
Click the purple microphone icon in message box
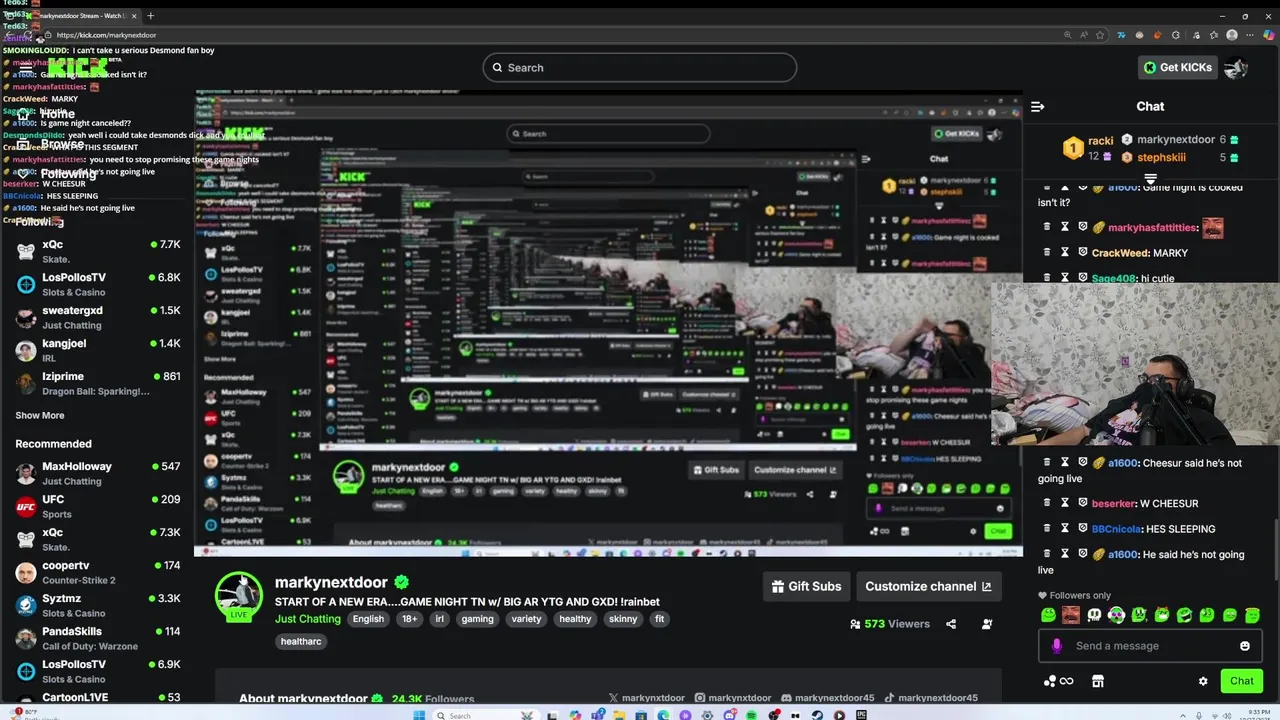[1057, 646]
